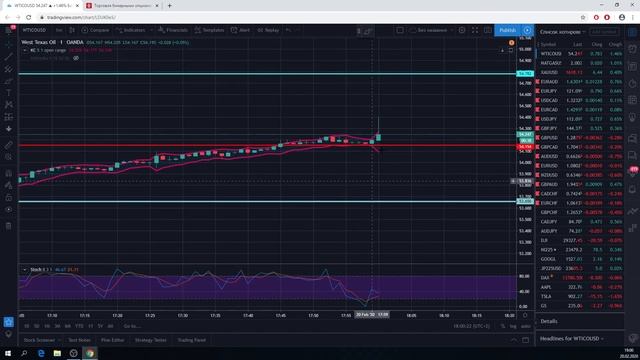Select NATGASUSD row in watchlist
640x360 pixels.
[580, 63]
